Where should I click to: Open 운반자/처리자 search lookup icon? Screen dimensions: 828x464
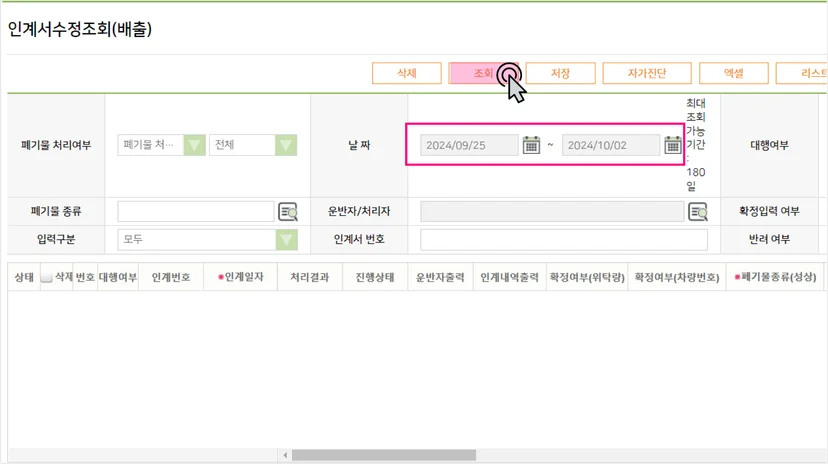coord(698,212)
